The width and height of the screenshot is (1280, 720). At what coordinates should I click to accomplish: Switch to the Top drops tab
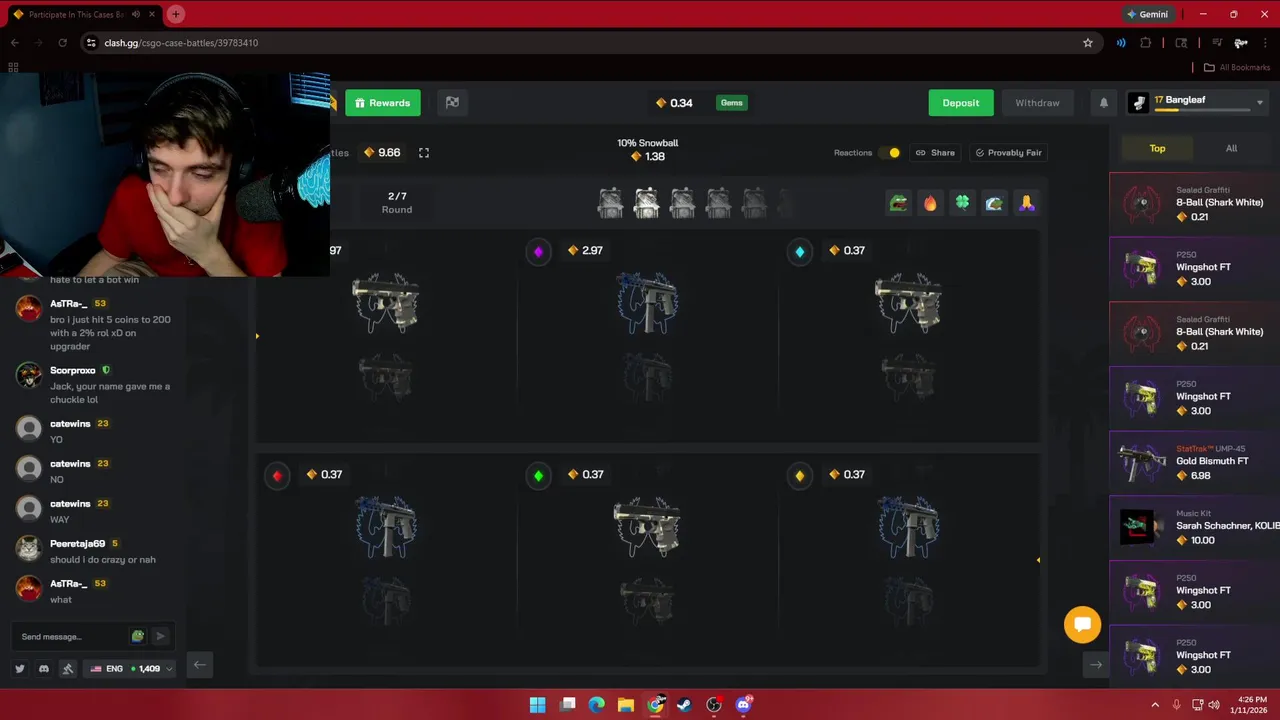coord(1157,148)
